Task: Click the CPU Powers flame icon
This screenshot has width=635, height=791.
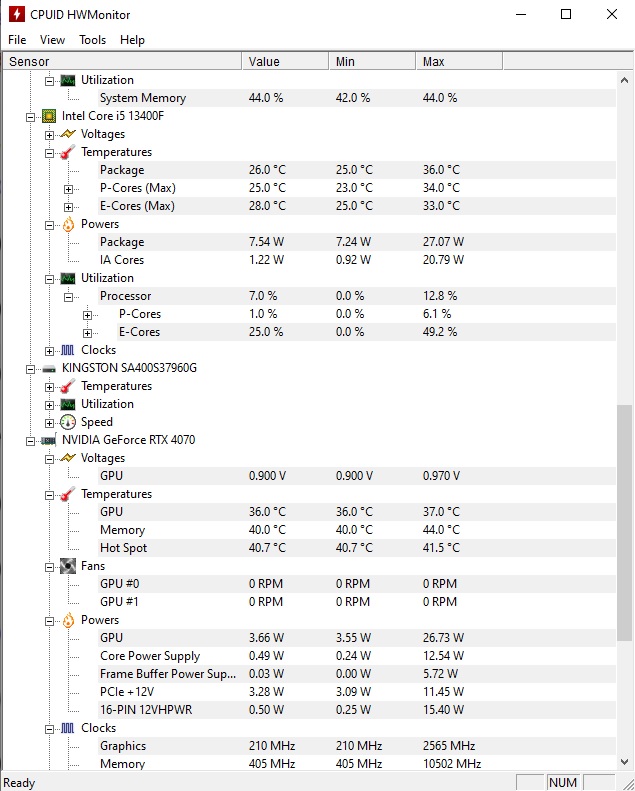Action: point(68,224)
